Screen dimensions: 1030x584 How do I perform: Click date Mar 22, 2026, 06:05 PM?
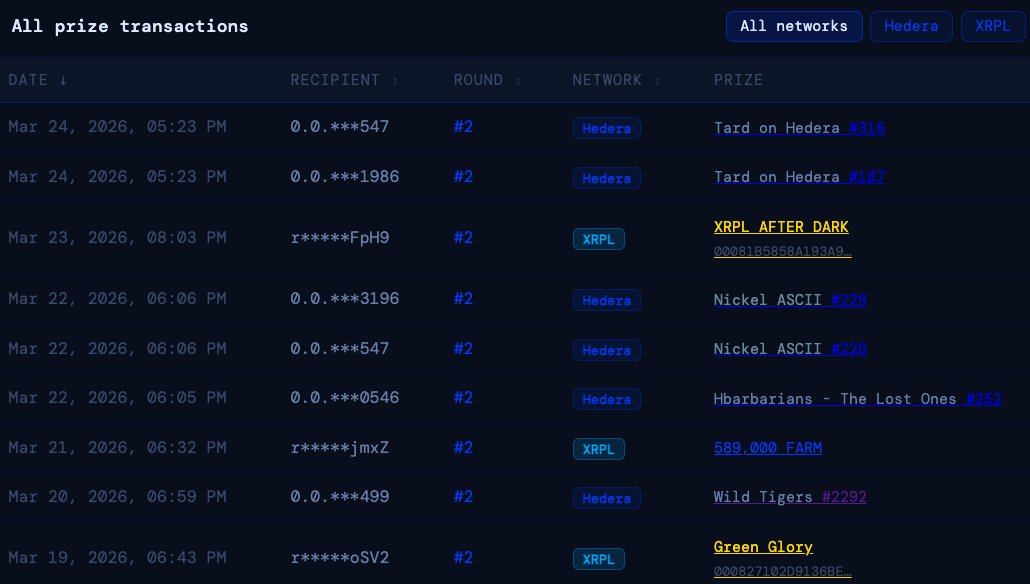pos(117,398)
